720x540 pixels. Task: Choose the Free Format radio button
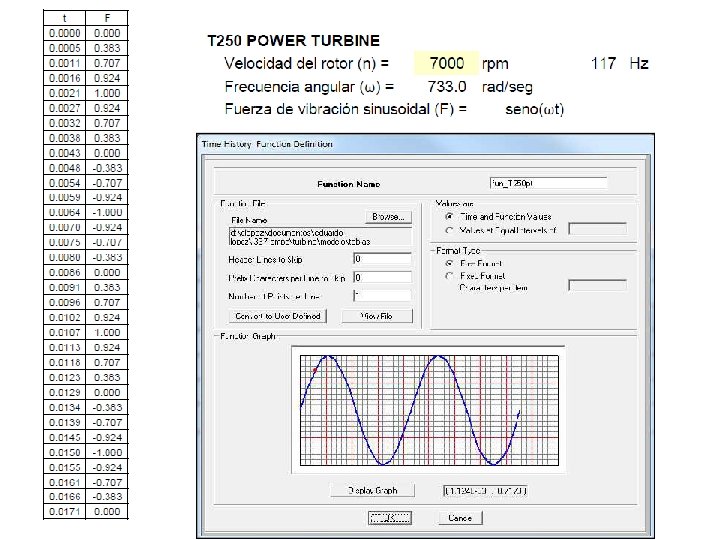(x=450, y=264)
